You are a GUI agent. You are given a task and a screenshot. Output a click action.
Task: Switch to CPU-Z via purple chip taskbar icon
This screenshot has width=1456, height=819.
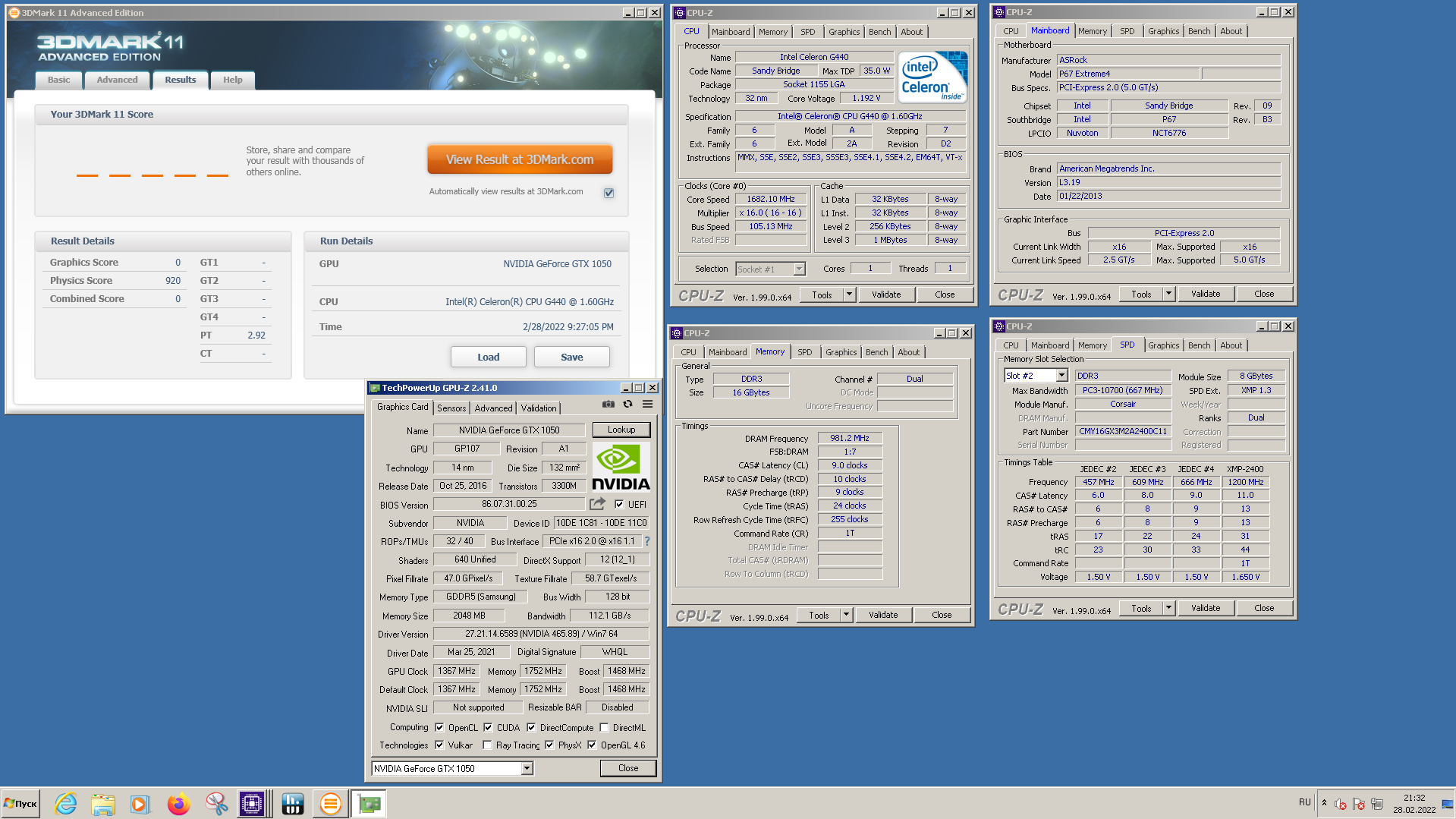253,804
